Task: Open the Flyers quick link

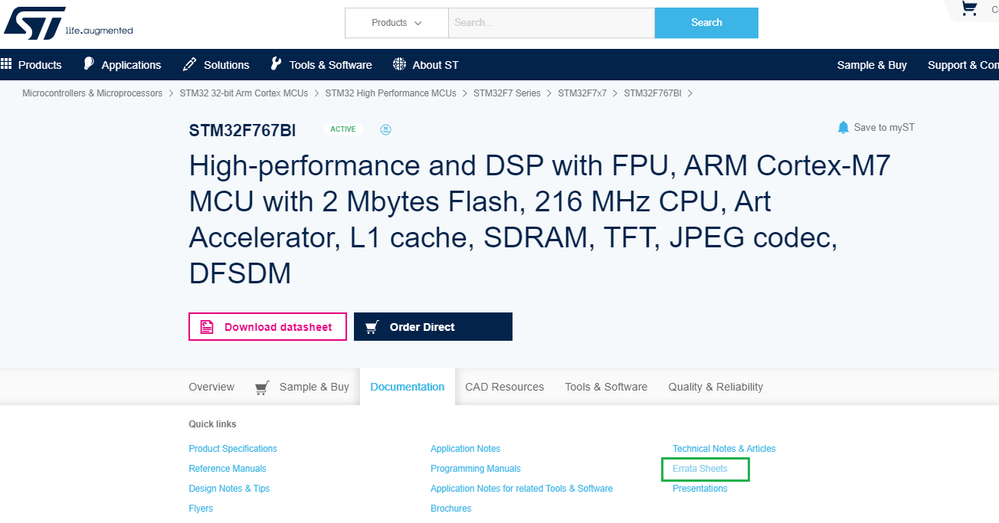Action: [x=201, y=508]
